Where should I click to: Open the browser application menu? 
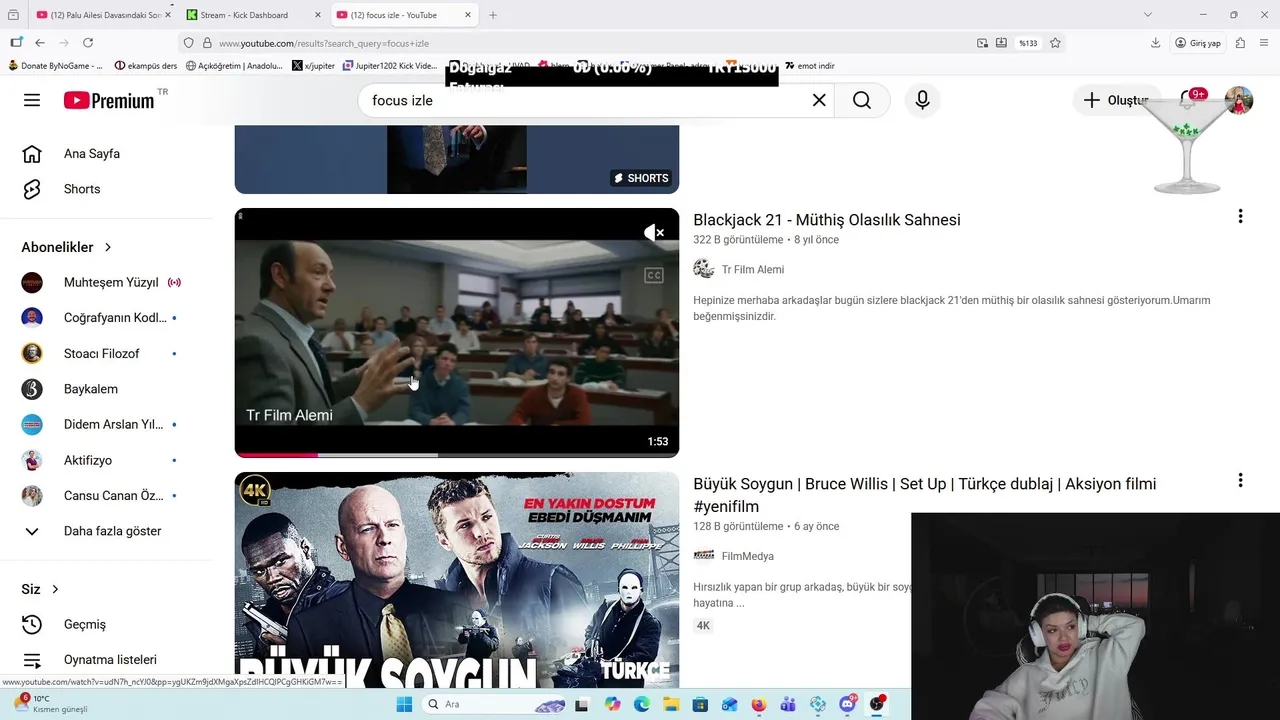tap(1264, 43)
